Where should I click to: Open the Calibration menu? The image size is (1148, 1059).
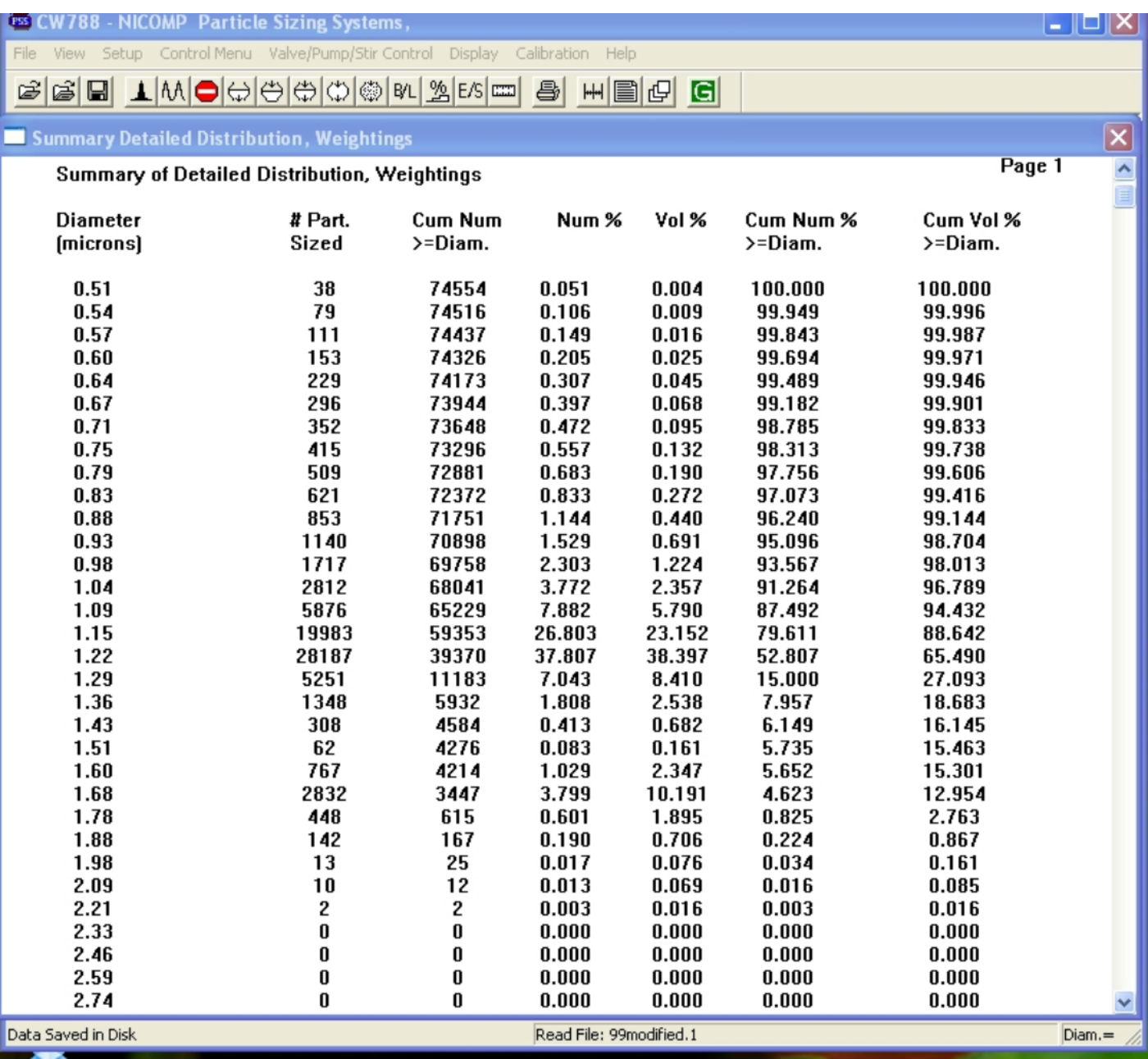[552, 53]
